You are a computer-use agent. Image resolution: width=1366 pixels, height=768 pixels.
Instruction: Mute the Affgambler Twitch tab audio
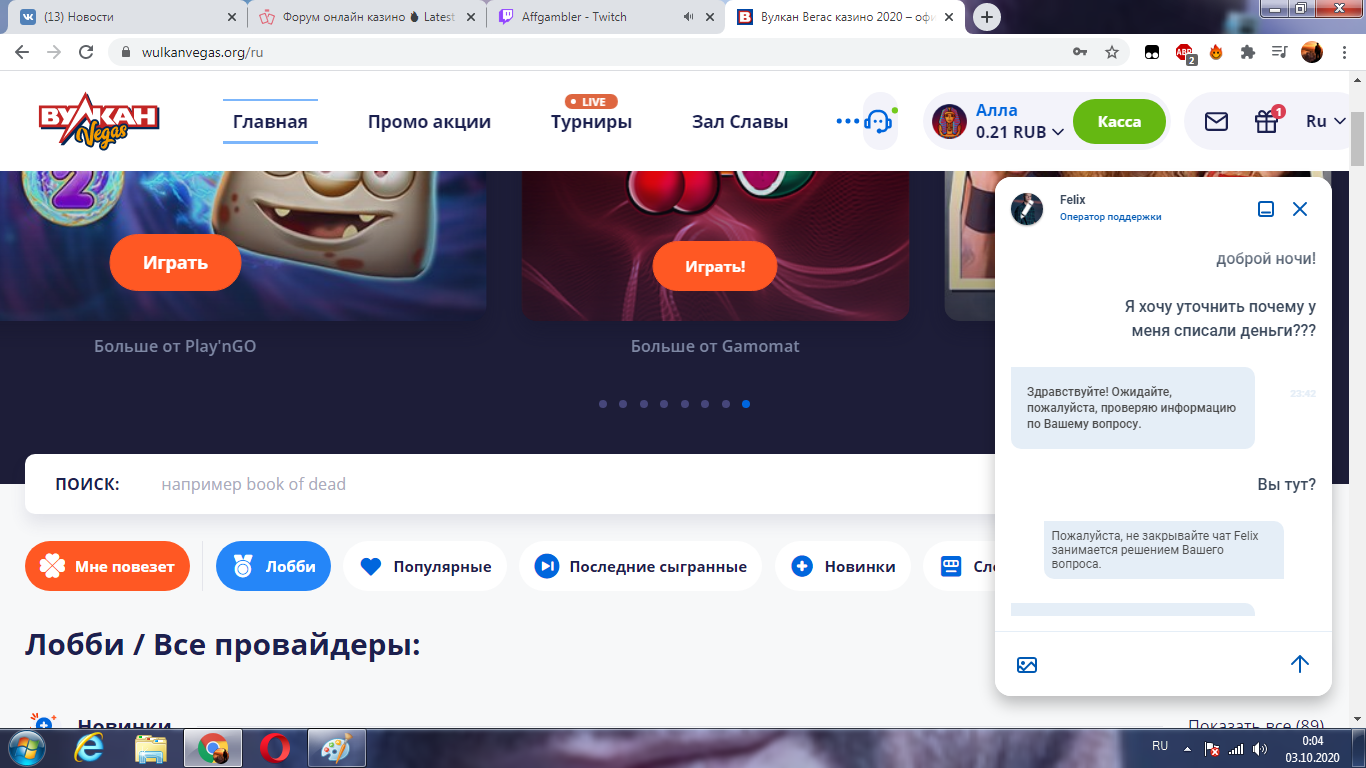tap(688, 17)
